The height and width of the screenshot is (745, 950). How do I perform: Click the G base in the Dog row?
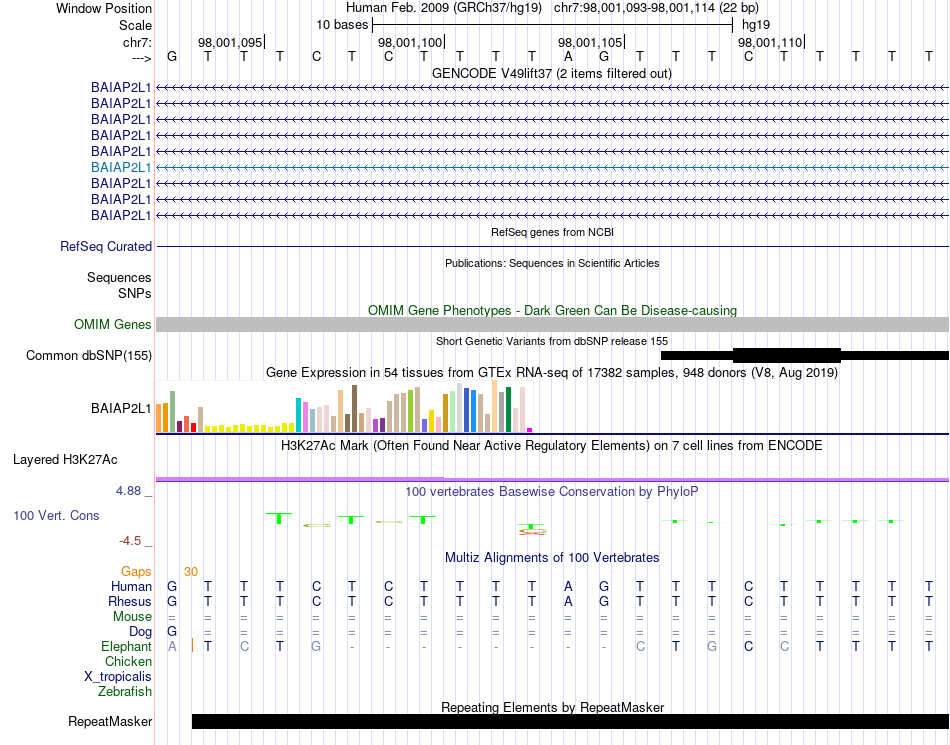[172, 632]
